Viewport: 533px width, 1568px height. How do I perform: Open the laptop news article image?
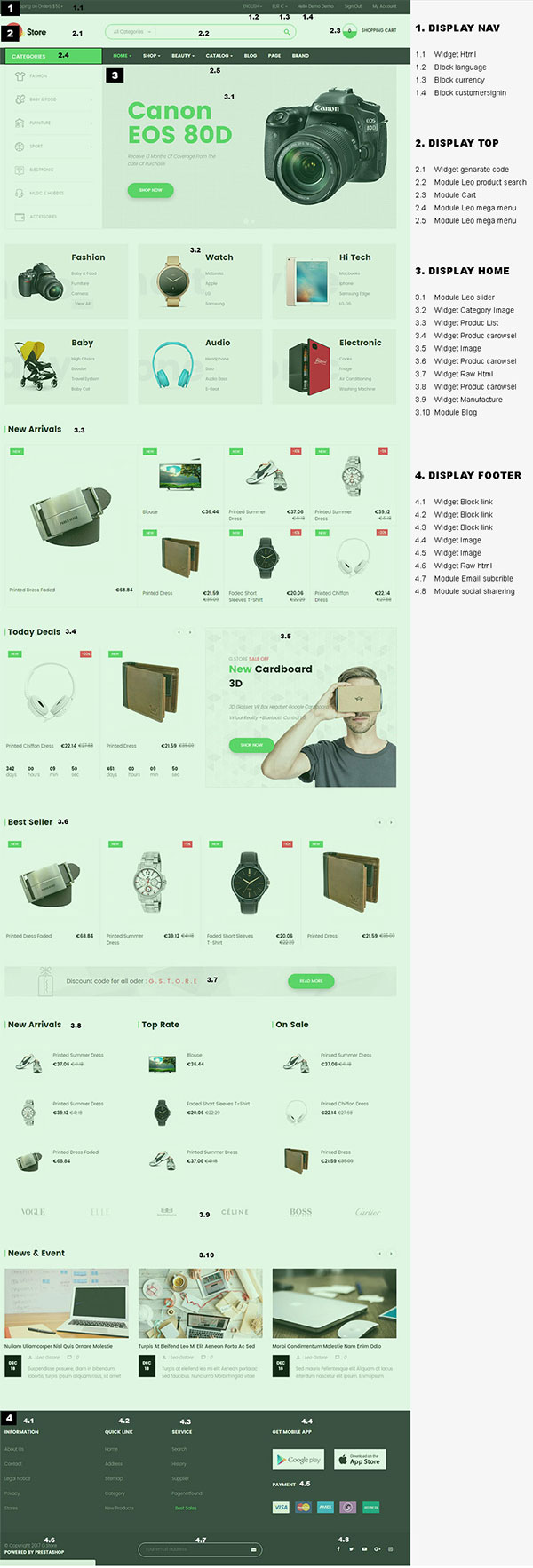(67, 1303)
